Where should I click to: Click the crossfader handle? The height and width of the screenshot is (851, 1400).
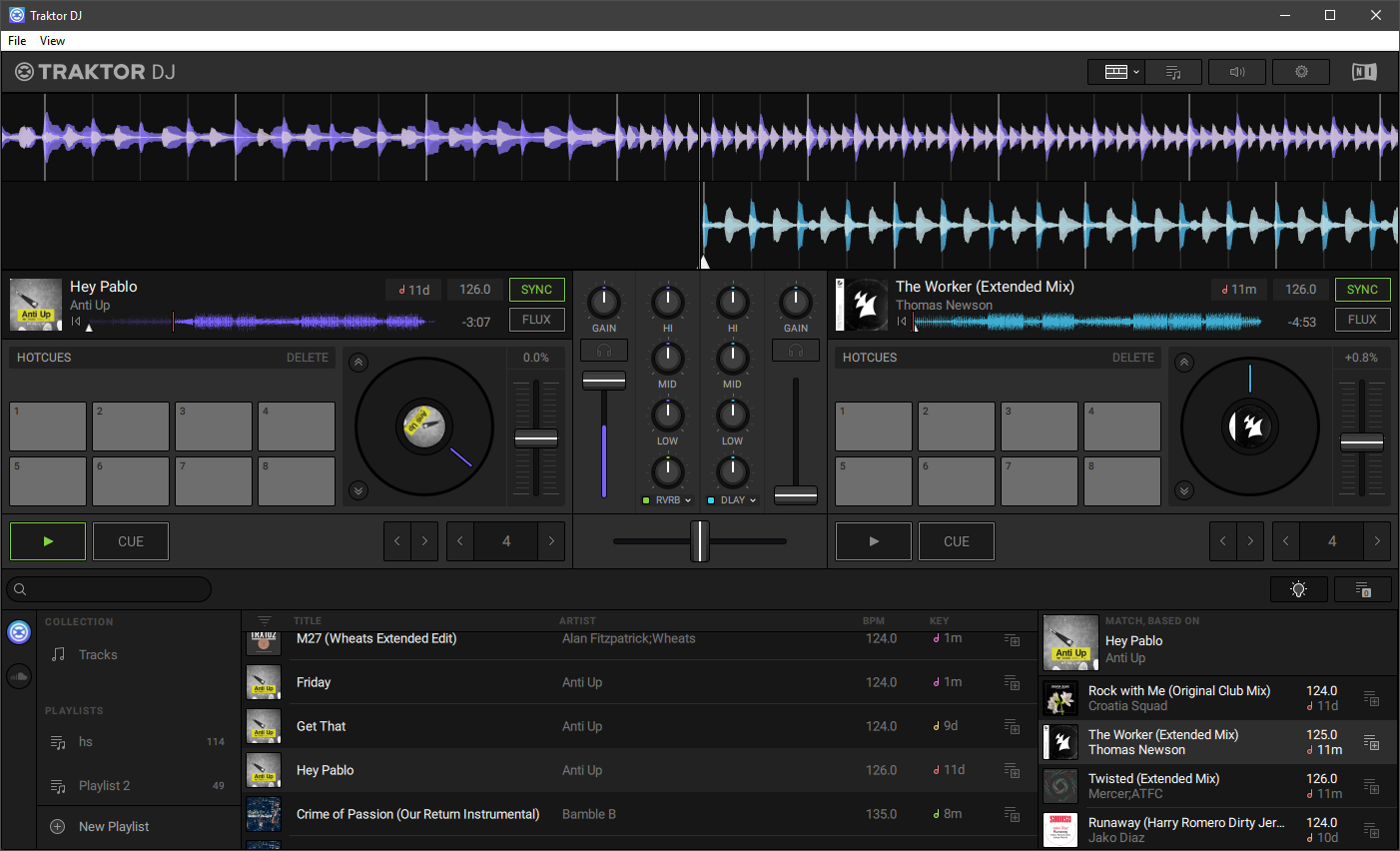point(700,541)
